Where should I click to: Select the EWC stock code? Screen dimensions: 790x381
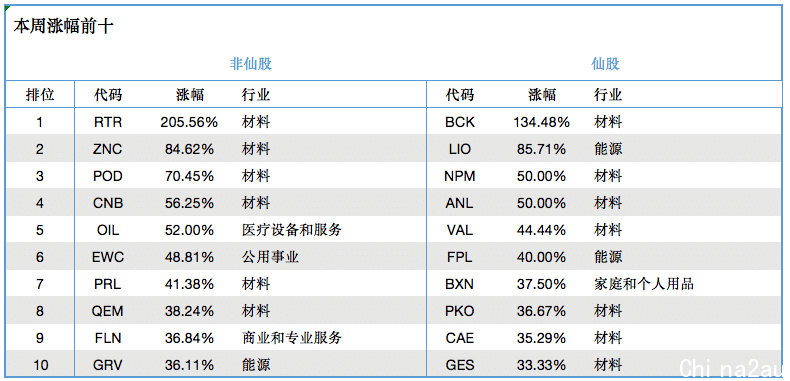click(108, 258)
